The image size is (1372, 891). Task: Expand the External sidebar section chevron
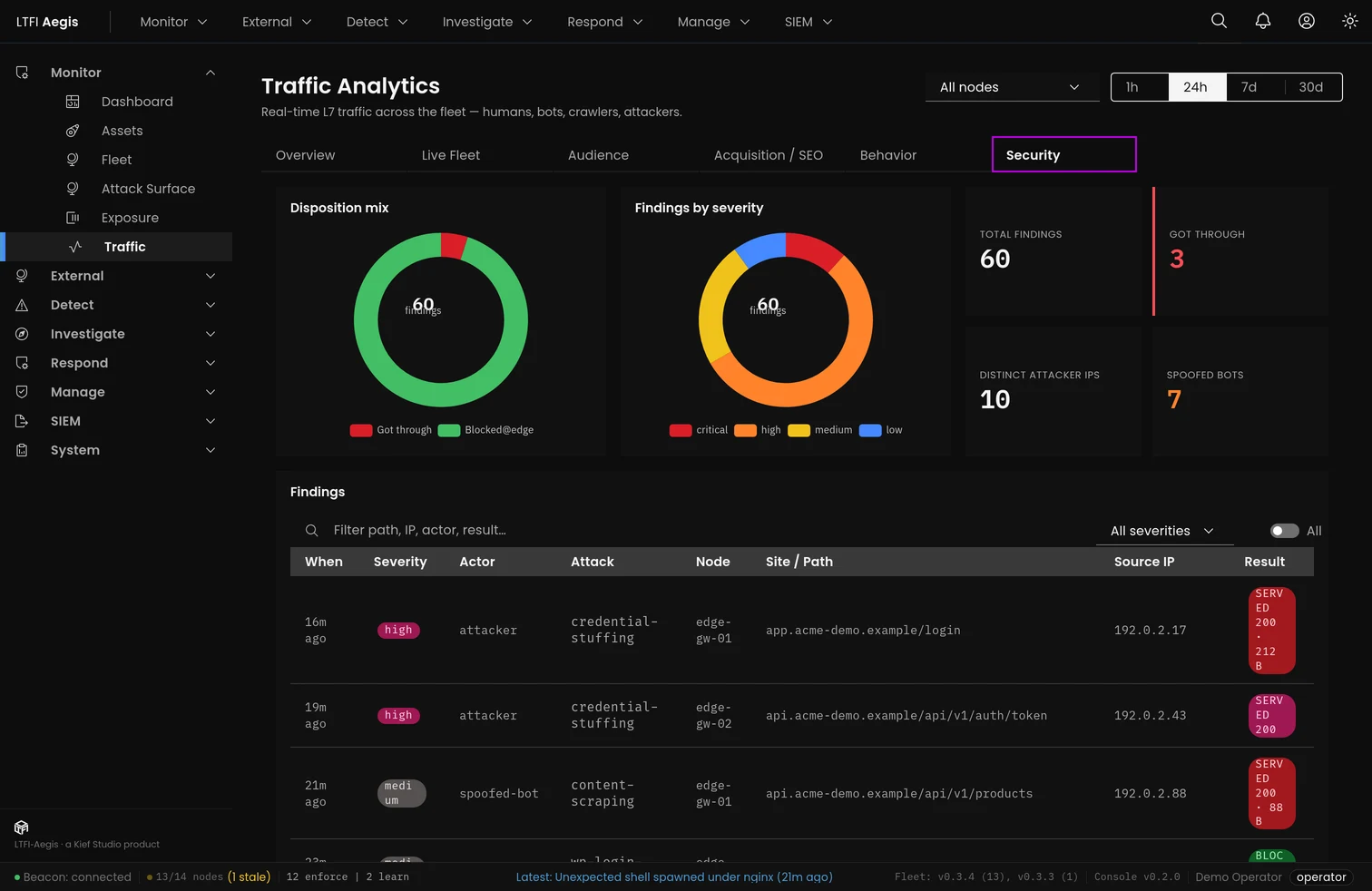tap(211, 276)
